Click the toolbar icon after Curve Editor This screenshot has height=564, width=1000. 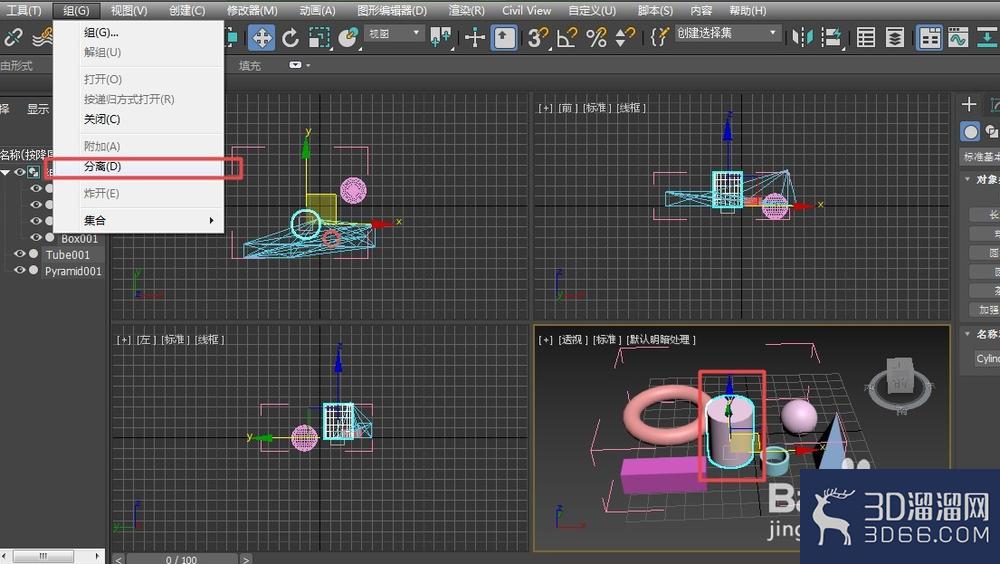tap(987, 38)
